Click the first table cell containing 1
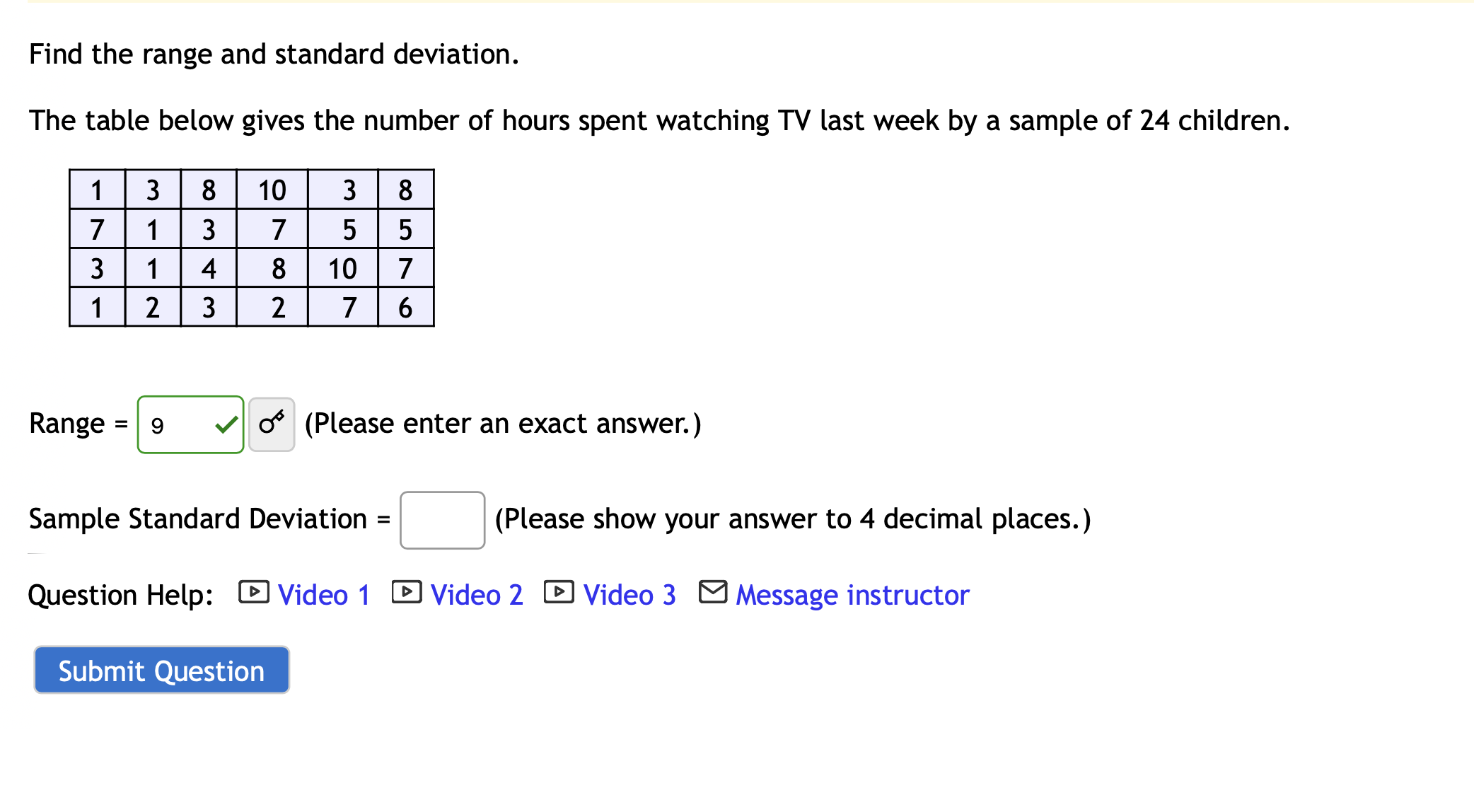 click(x=97, y=190)
